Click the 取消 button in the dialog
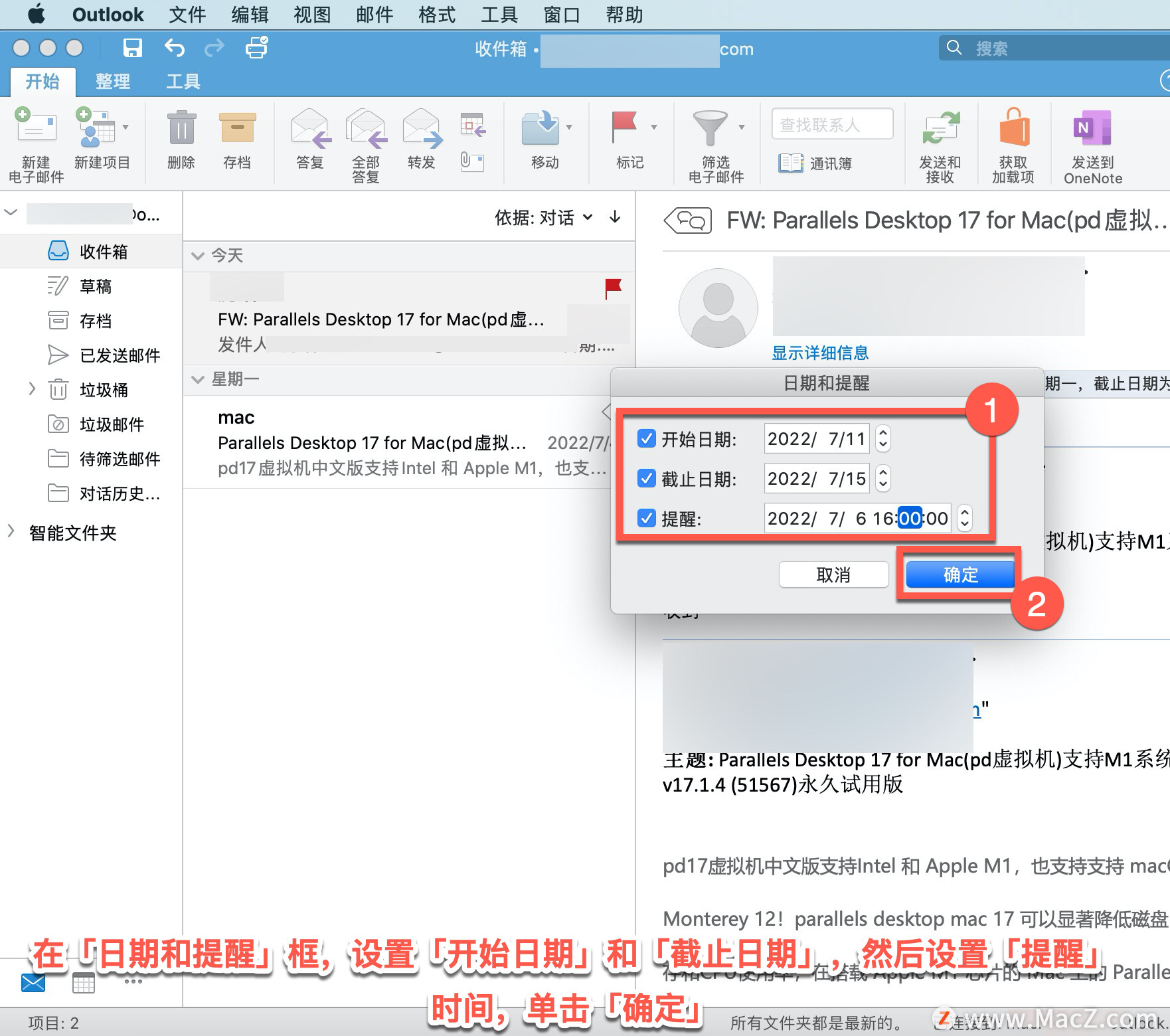This screenshot has height=1036, width=1170. point(833,574)
